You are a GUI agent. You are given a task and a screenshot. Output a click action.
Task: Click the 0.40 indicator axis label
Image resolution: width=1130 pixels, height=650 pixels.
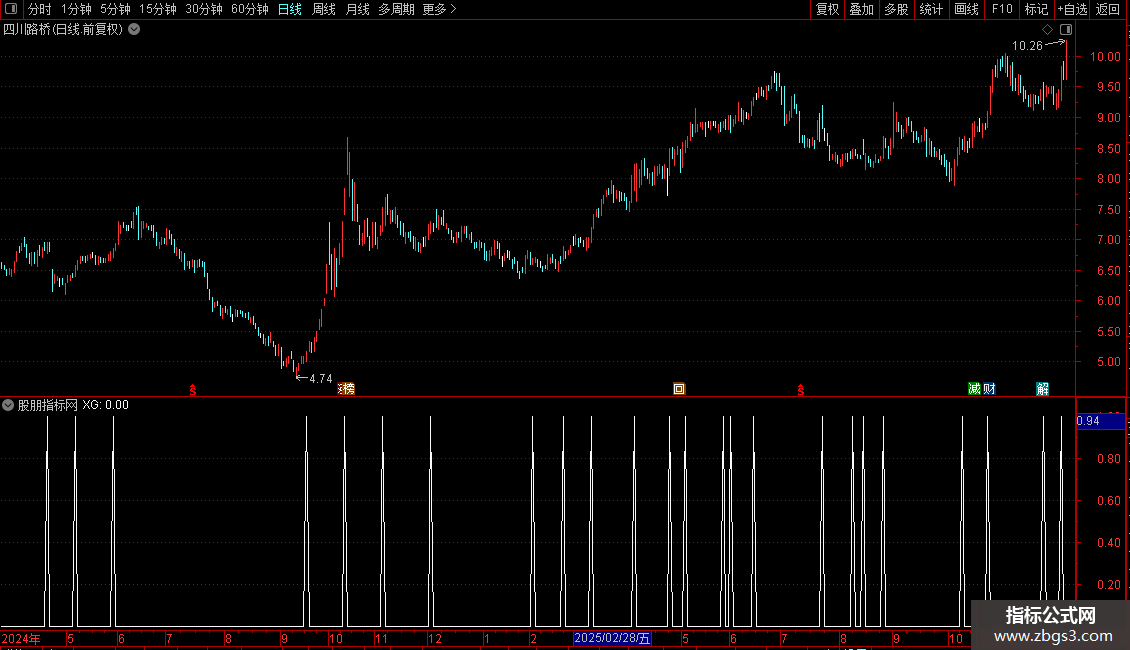[x=1108, y=543]
